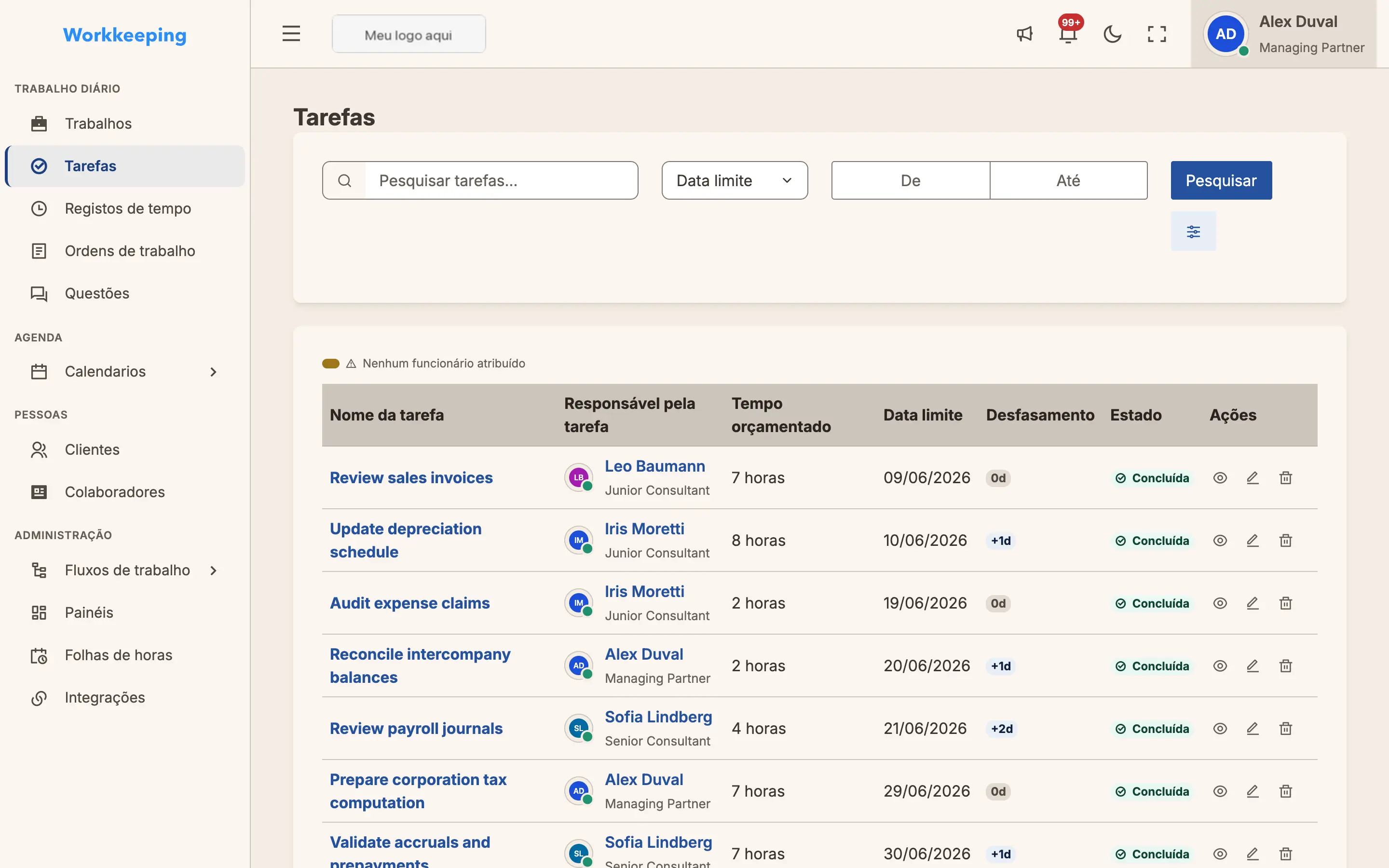View the Review payroll journals task
Viewport: 1389px width, 868px height.
(1220, 728)
